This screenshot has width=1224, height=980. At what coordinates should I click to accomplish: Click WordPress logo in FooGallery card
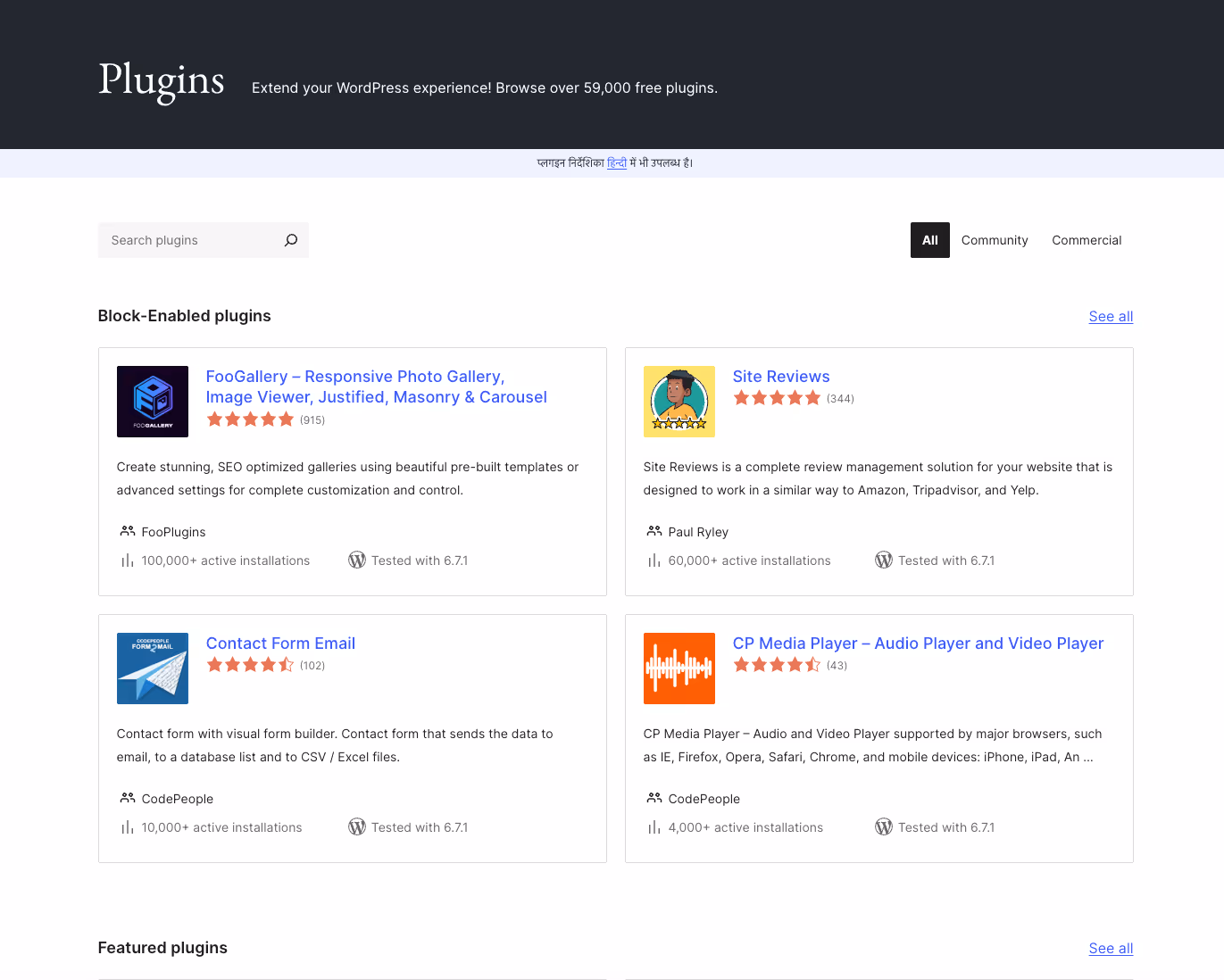[x=357, y=560]
